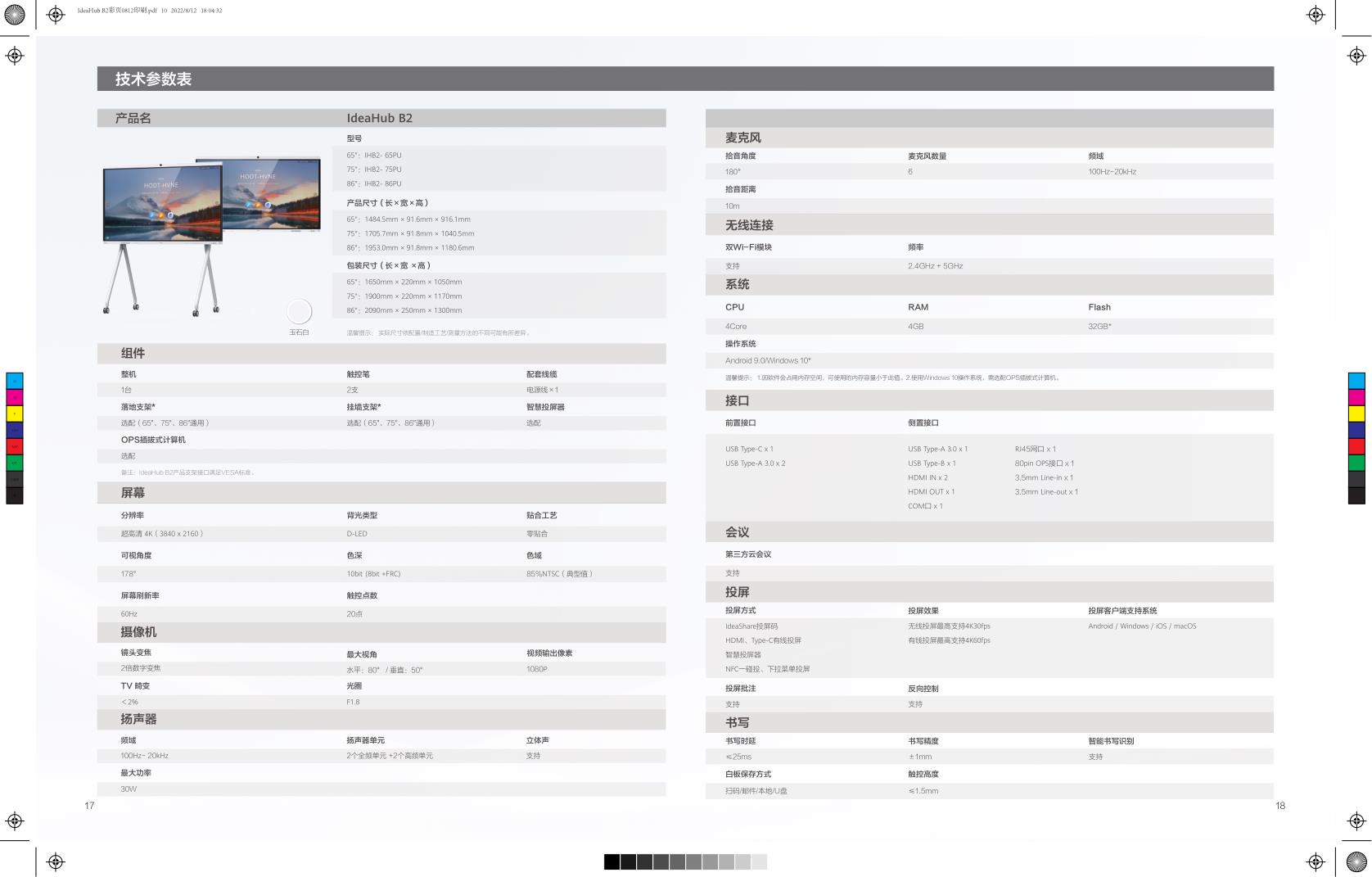The image size is (1372, 877).
Task: Click the radial circle mark at top-left corner
Action: pos(15,14)
